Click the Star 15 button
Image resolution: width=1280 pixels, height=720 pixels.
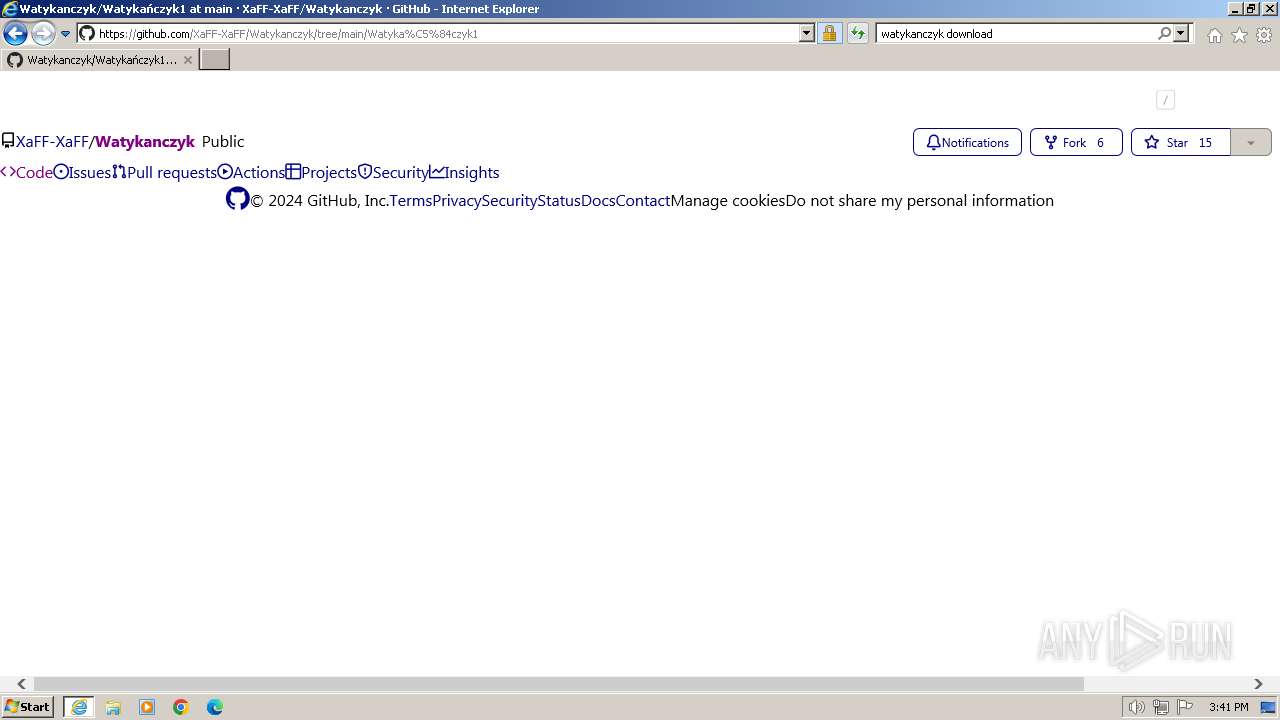coord(1180,142)
